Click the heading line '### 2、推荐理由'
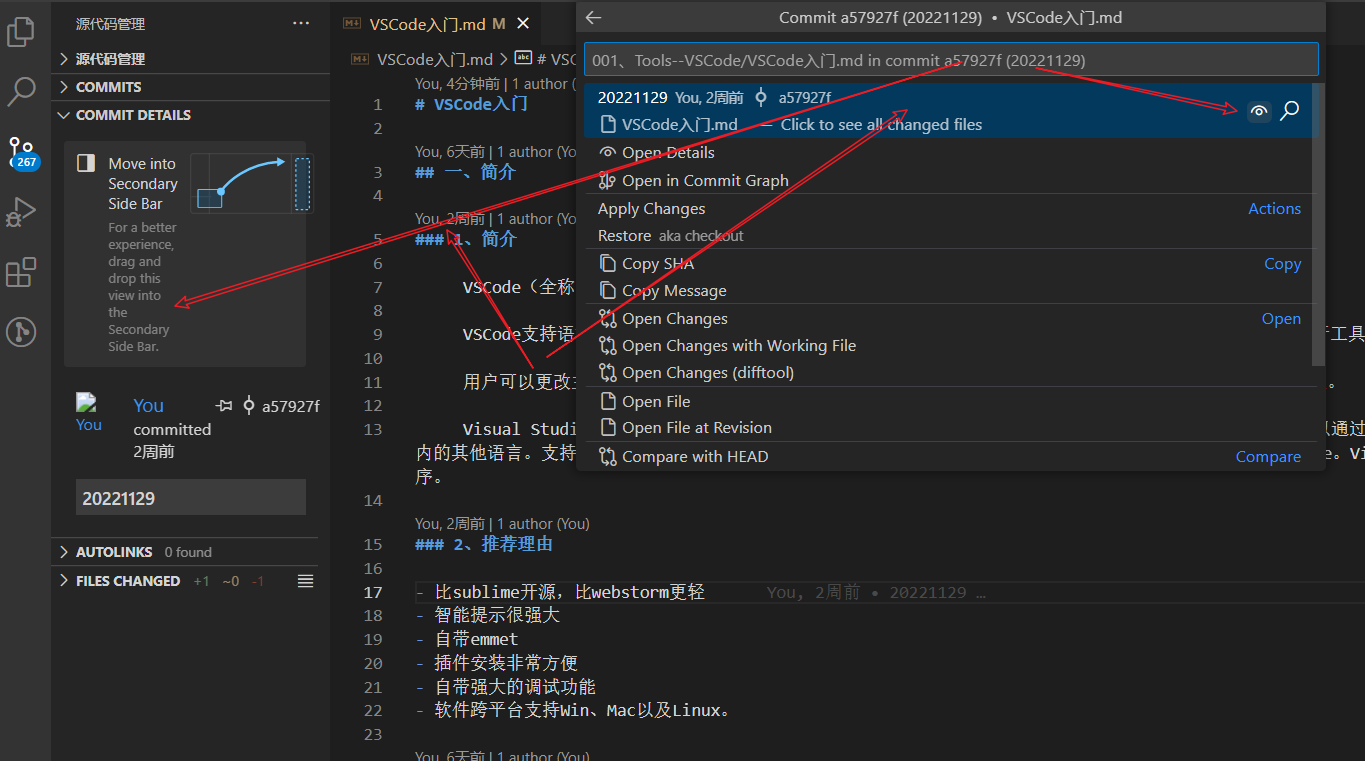1365x761 pixels. click(484, 545)
